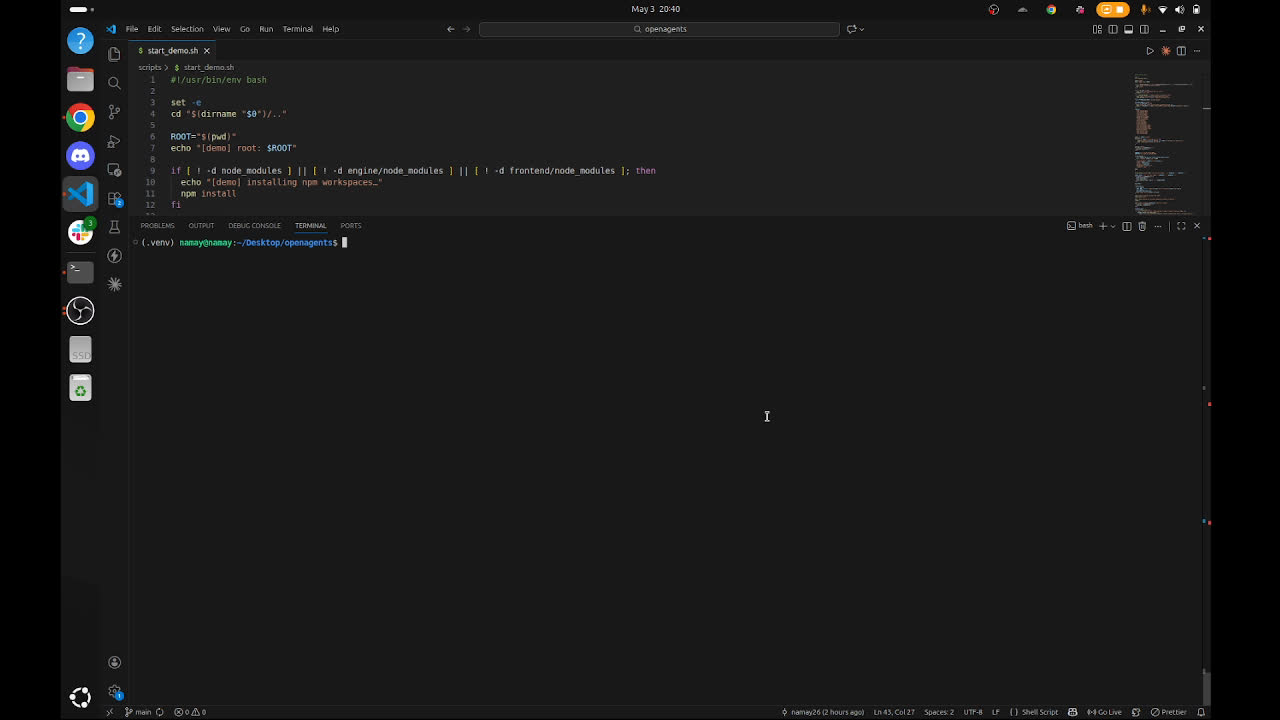Image resolution: width=1280 pixels, height=720 pixels.
Task: Split the terminal pane
Action: 1126,226
